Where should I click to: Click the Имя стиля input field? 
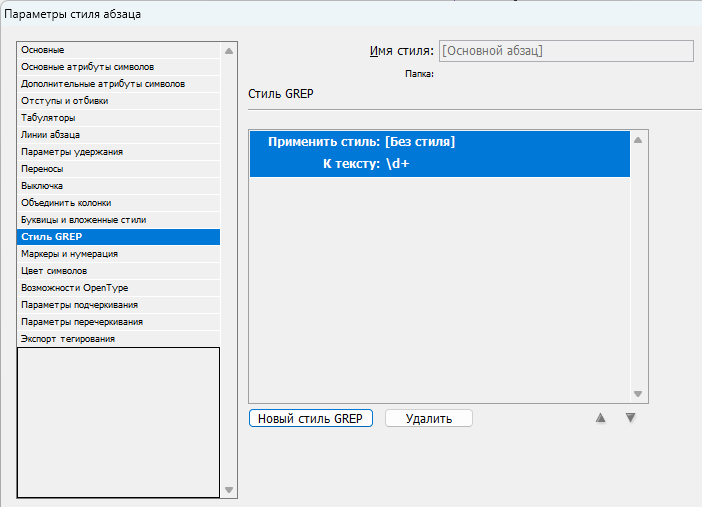pyautogui.click(x=566, y=51)
